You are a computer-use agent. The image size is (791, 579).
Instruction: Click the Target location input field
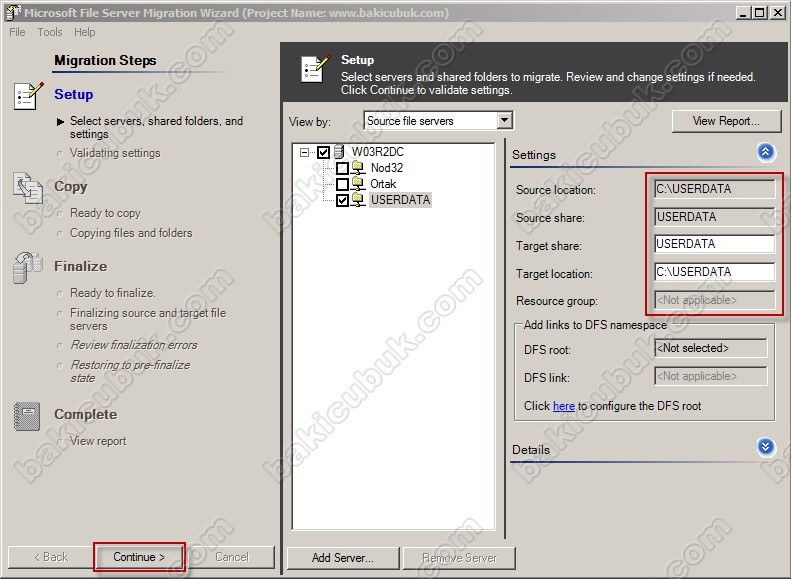point(714,272)
